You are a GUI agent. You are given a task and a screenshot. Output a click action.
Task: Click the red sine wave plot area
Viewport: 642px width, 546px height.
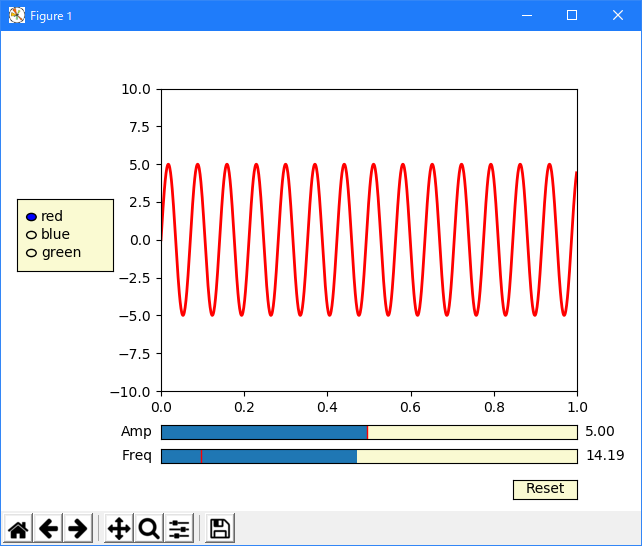coord(369,240)
